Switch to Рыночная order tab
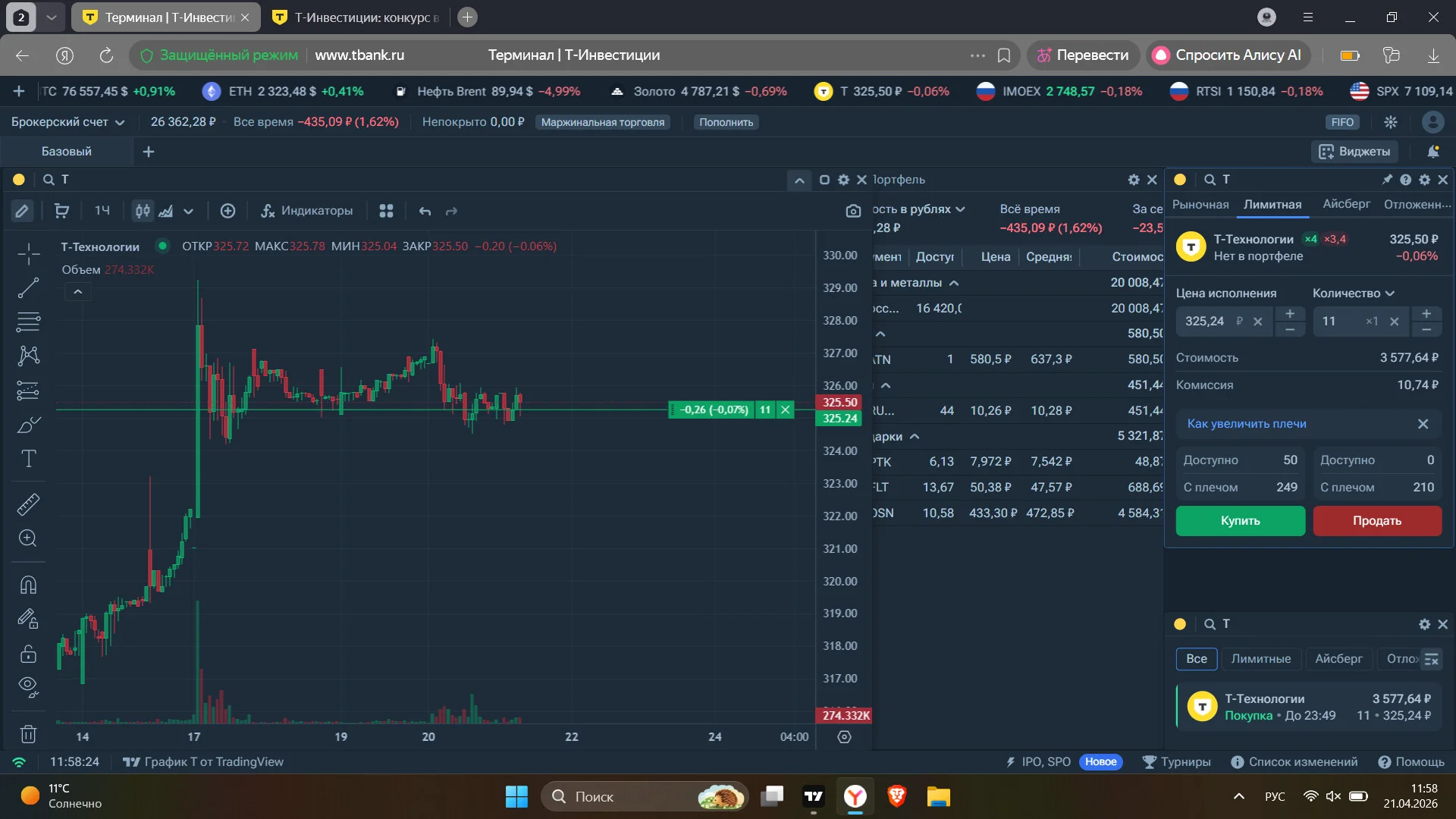The image size is (1456, 819). click(x=1200, y=204)
